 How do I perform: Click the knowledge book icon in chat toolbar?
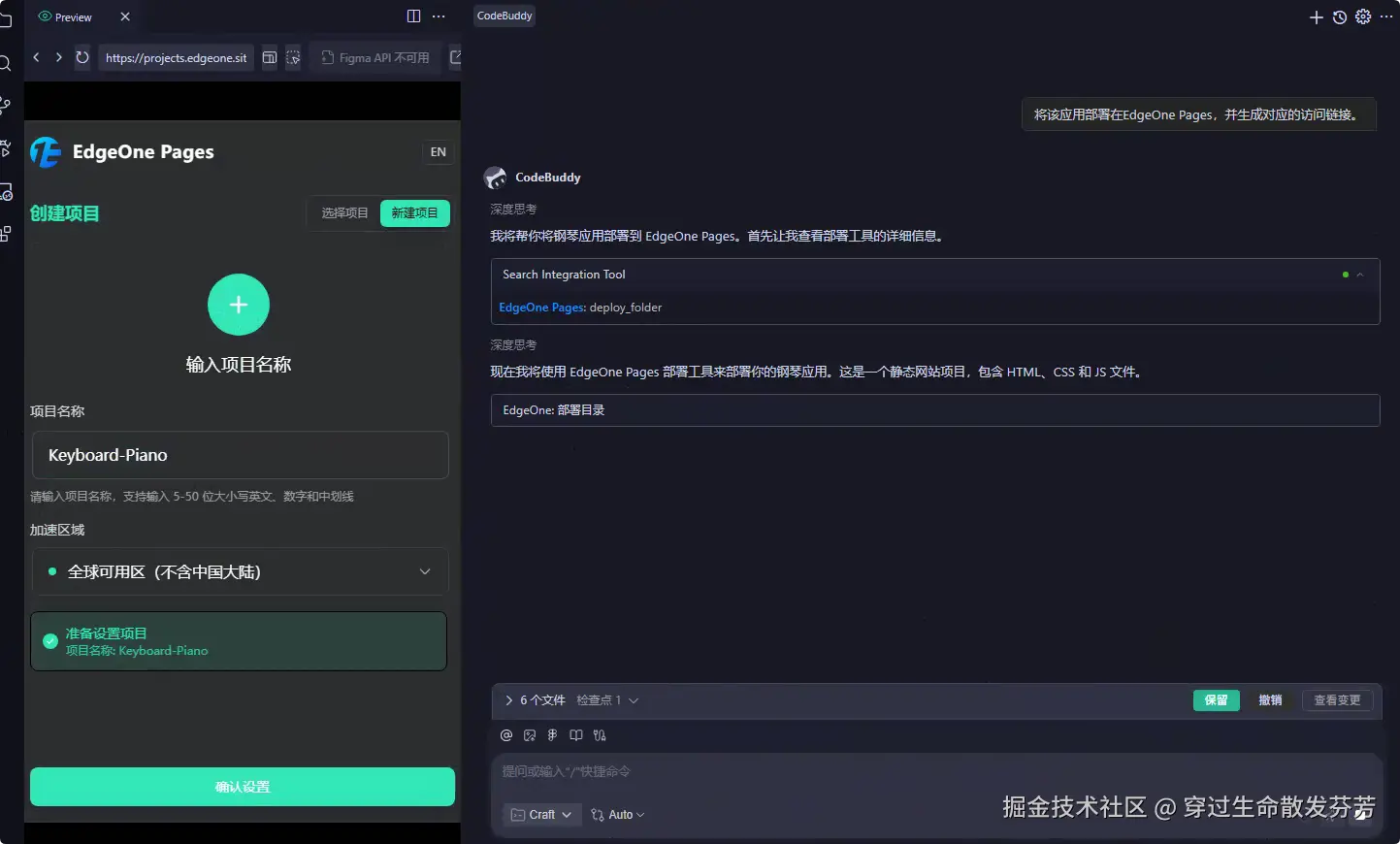[x=576, y=735]
